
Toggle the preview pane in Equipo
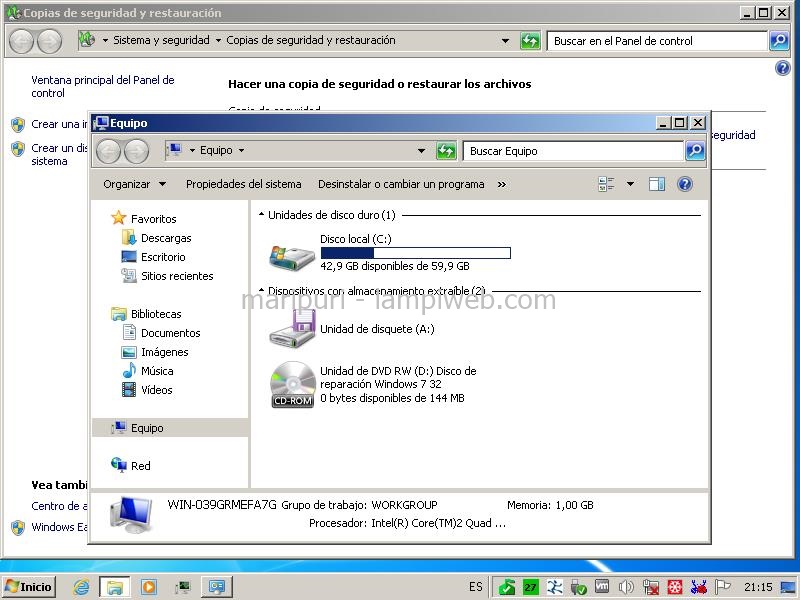(x=657, y=184)
